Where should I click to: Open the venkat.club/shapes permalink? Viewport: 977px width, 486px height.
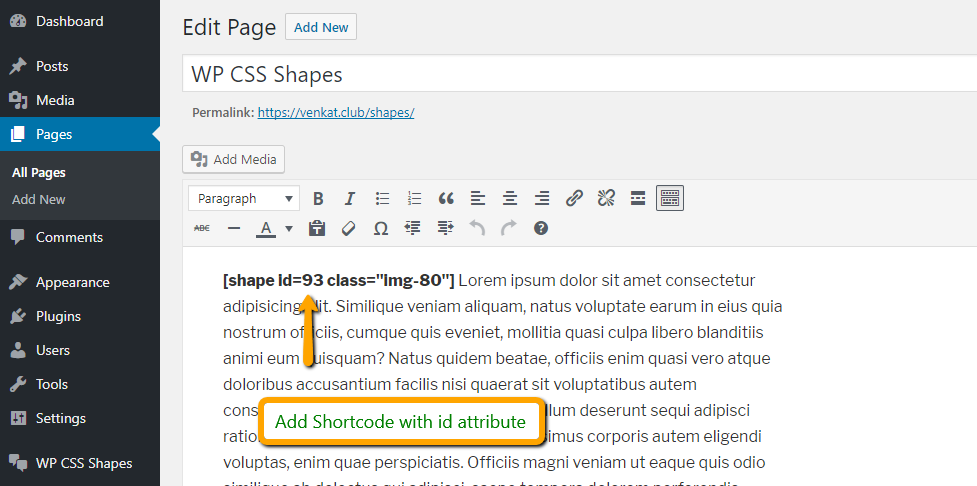point(336,113)
